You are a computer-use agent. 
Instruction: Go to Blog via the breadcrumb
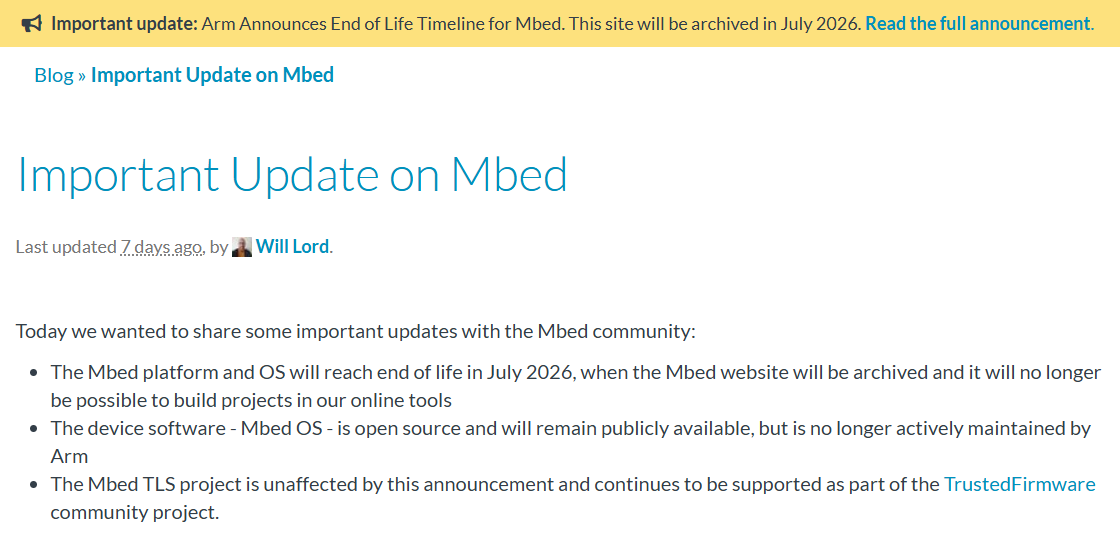point(54,75)
